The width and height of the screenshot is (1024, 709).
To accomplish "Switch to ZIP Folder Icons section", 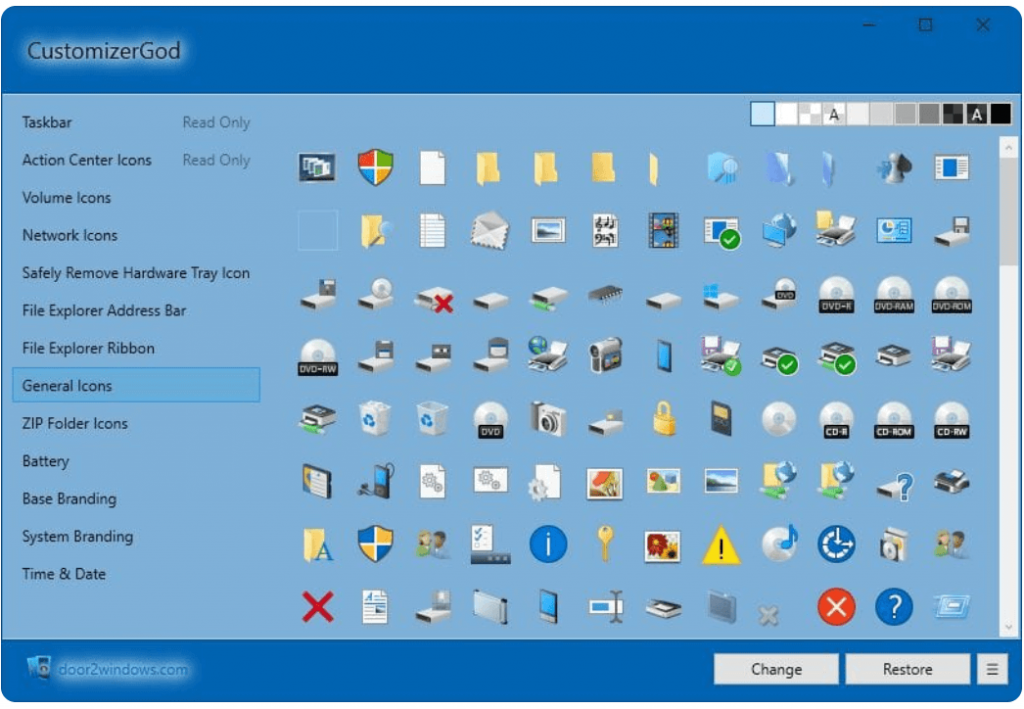I will click(75, 423).
